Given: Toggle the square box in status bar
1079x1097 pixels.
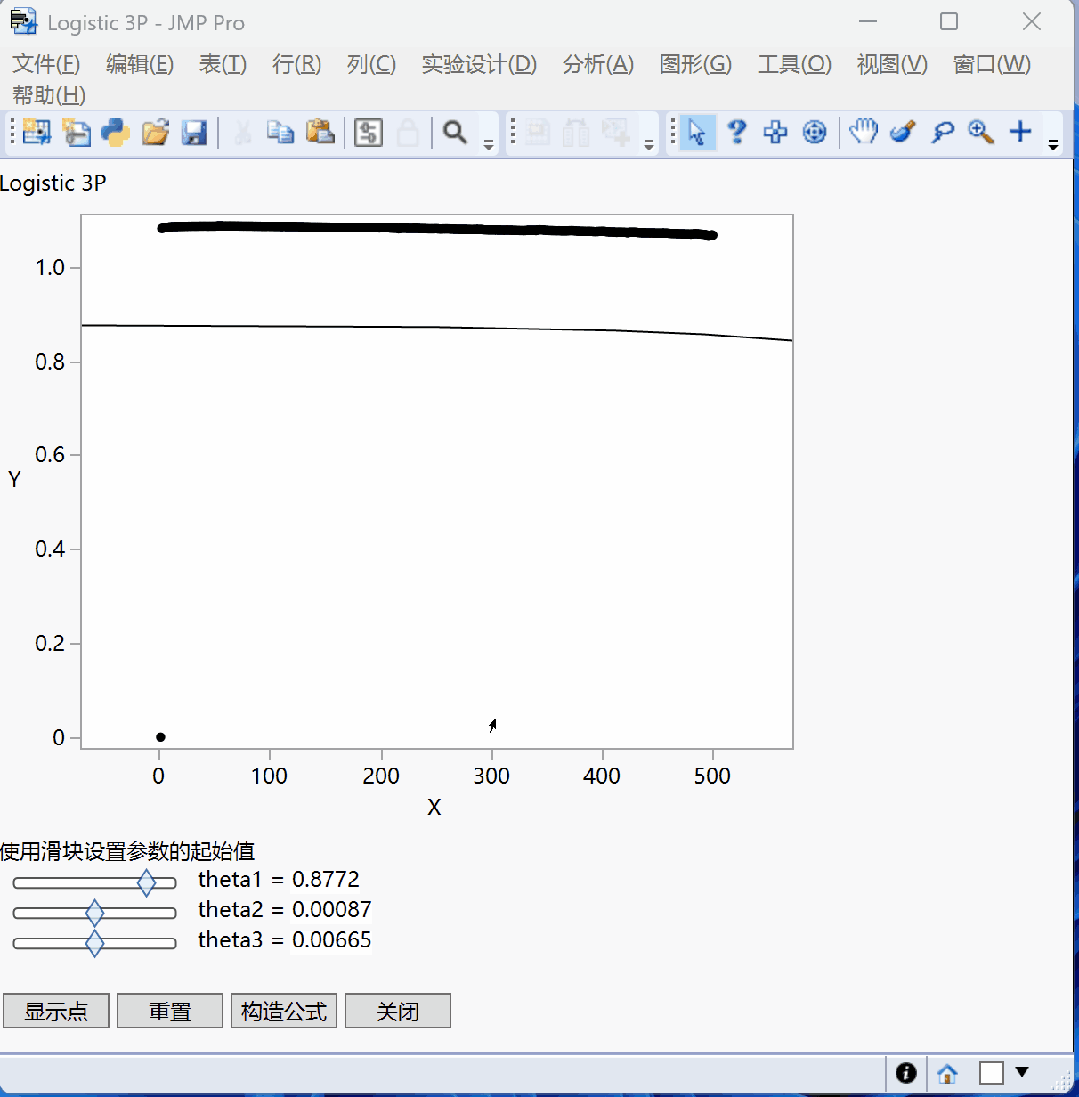Looking at the screenshot, I should point(991,1073).
